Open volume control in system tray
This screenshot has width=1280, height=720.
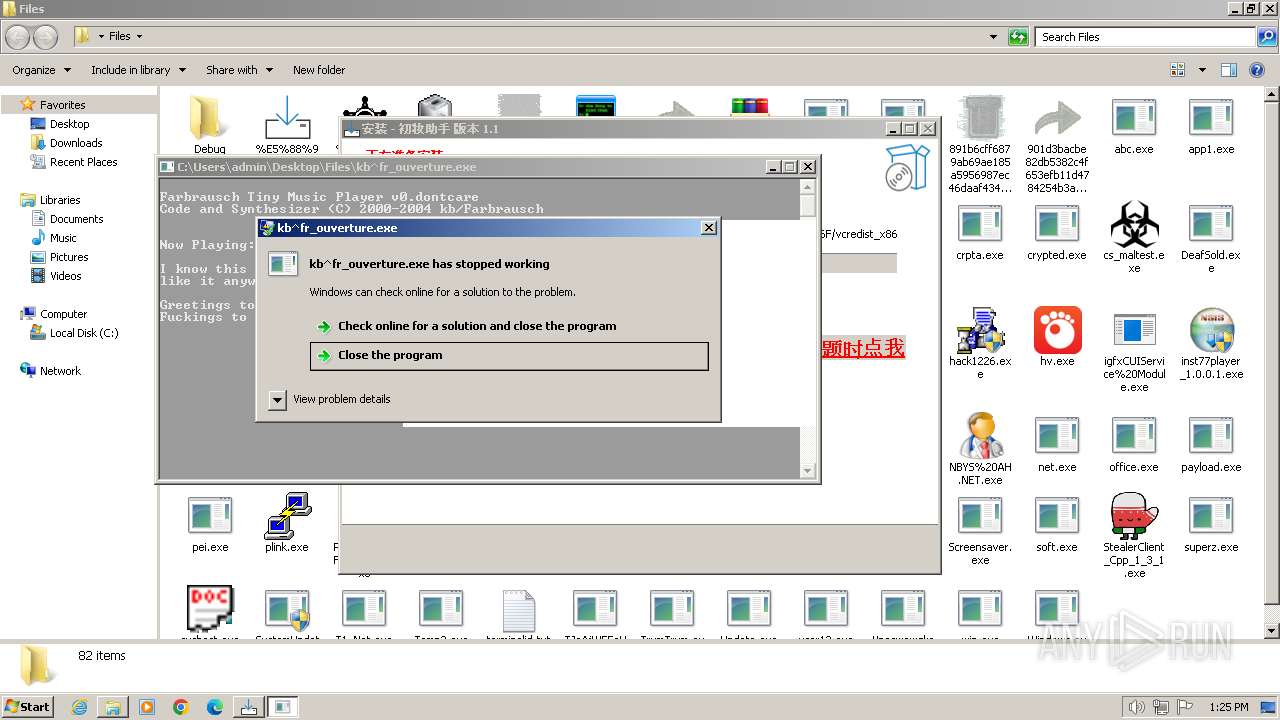[1136, 707]
